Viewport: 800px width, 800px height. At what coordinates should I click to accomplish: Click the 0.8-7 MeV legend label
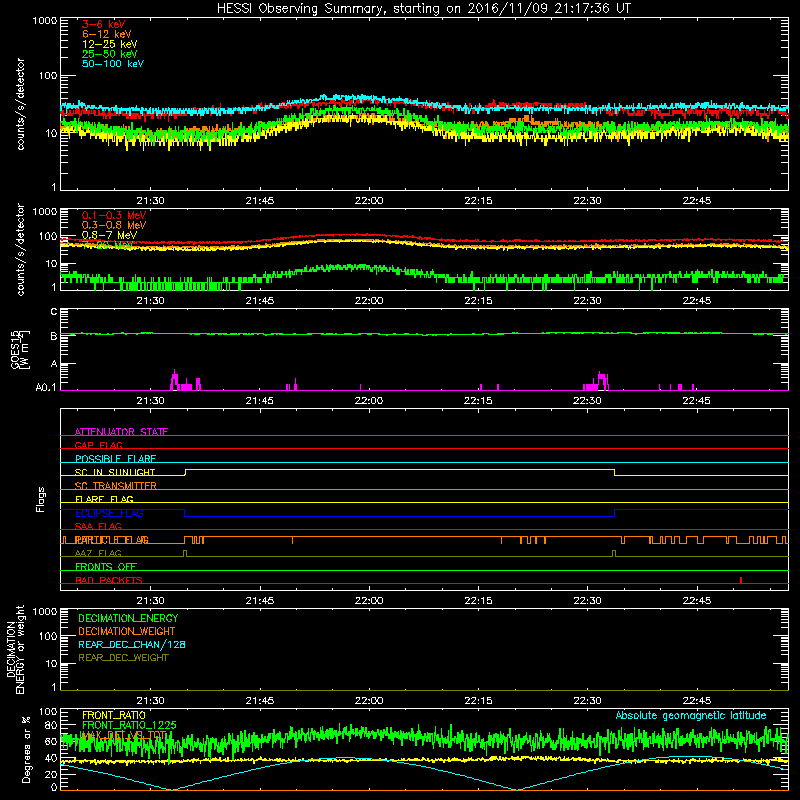pos(109,235)
